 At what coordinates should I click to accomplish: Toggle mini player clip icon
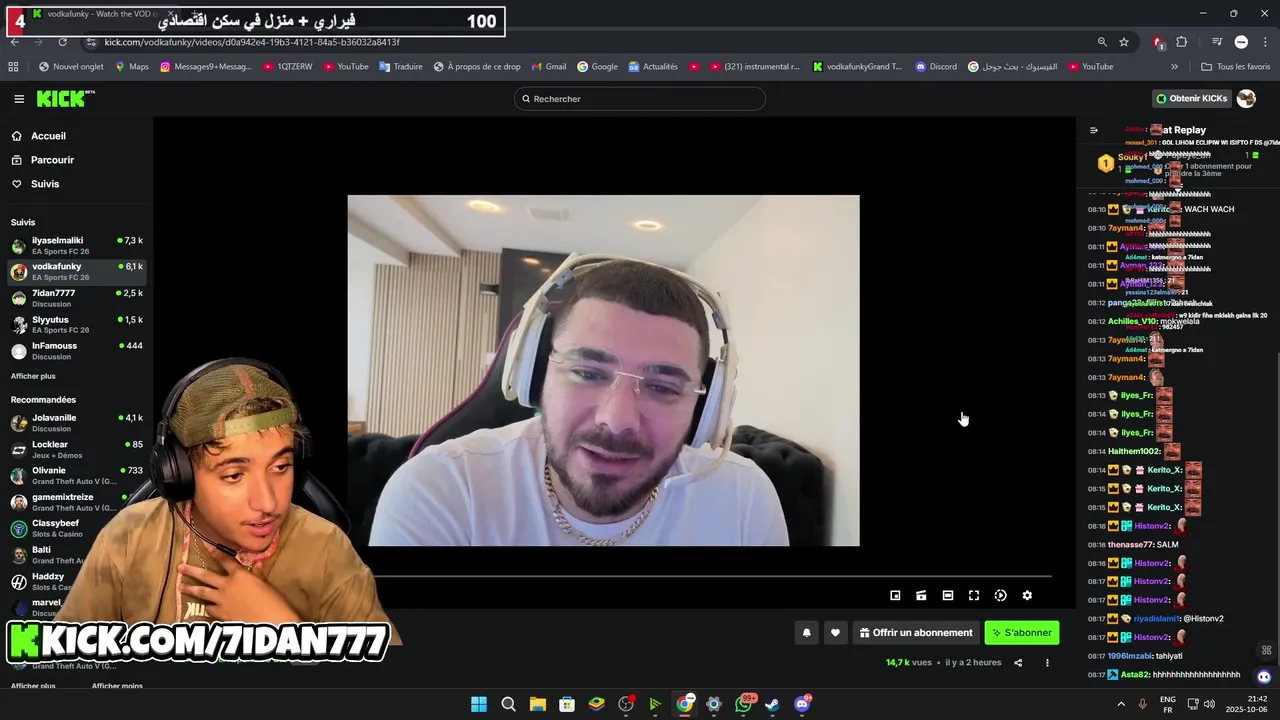[921, 595]
